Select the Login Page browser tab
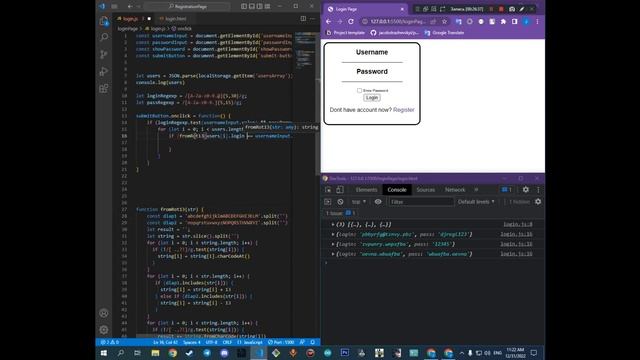Screen dimensions: 640x360 (364, 9)
